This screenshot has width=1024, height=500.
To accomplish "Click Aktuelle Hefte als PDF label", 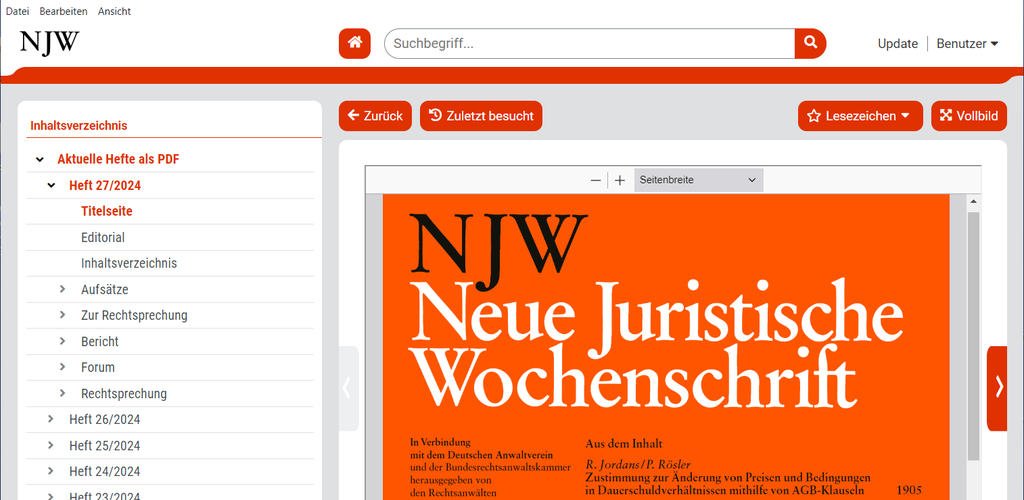I will pos(118,159).
